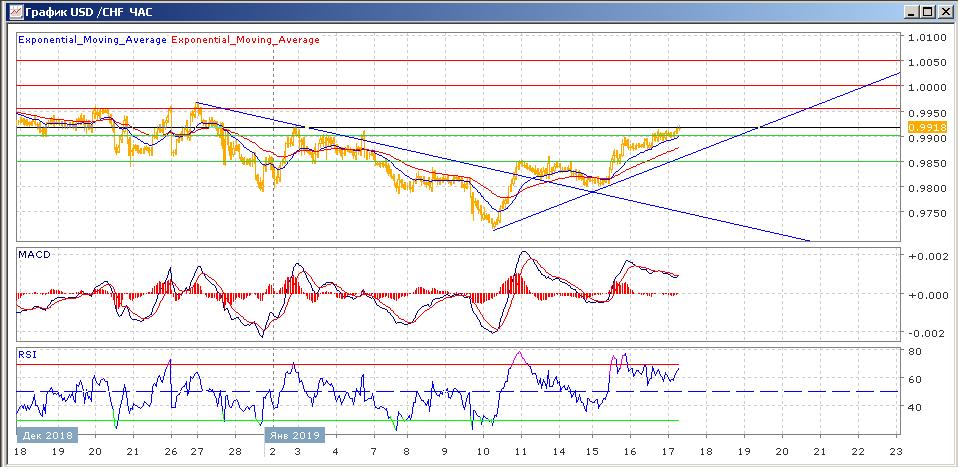Viewport: 958px width, 475px height.
Task: Select the RSI panel label
Action: click(28, 354)
